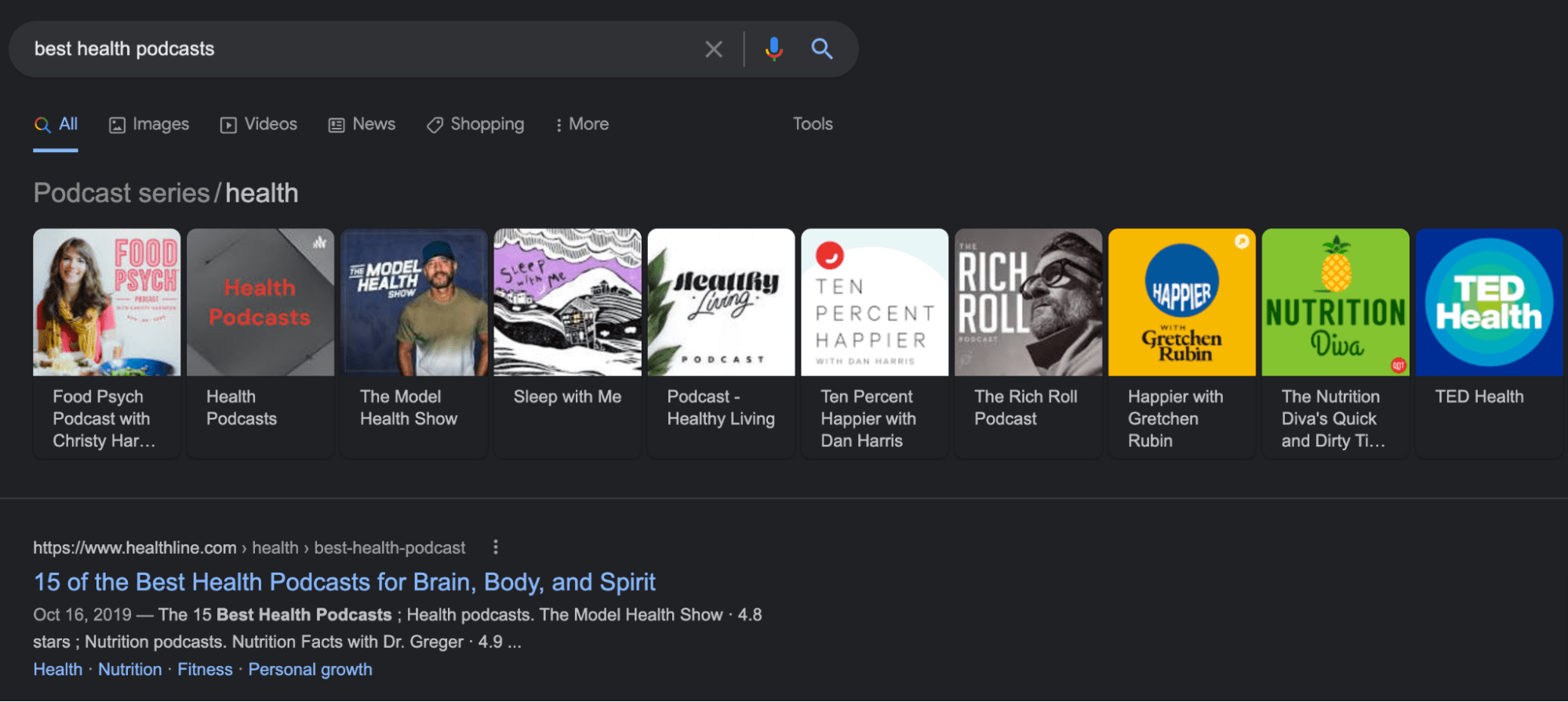Follow the Health sitelink under the result
Image resolution: width=1568 pixels, height=702 pixels.
point(57,669)
